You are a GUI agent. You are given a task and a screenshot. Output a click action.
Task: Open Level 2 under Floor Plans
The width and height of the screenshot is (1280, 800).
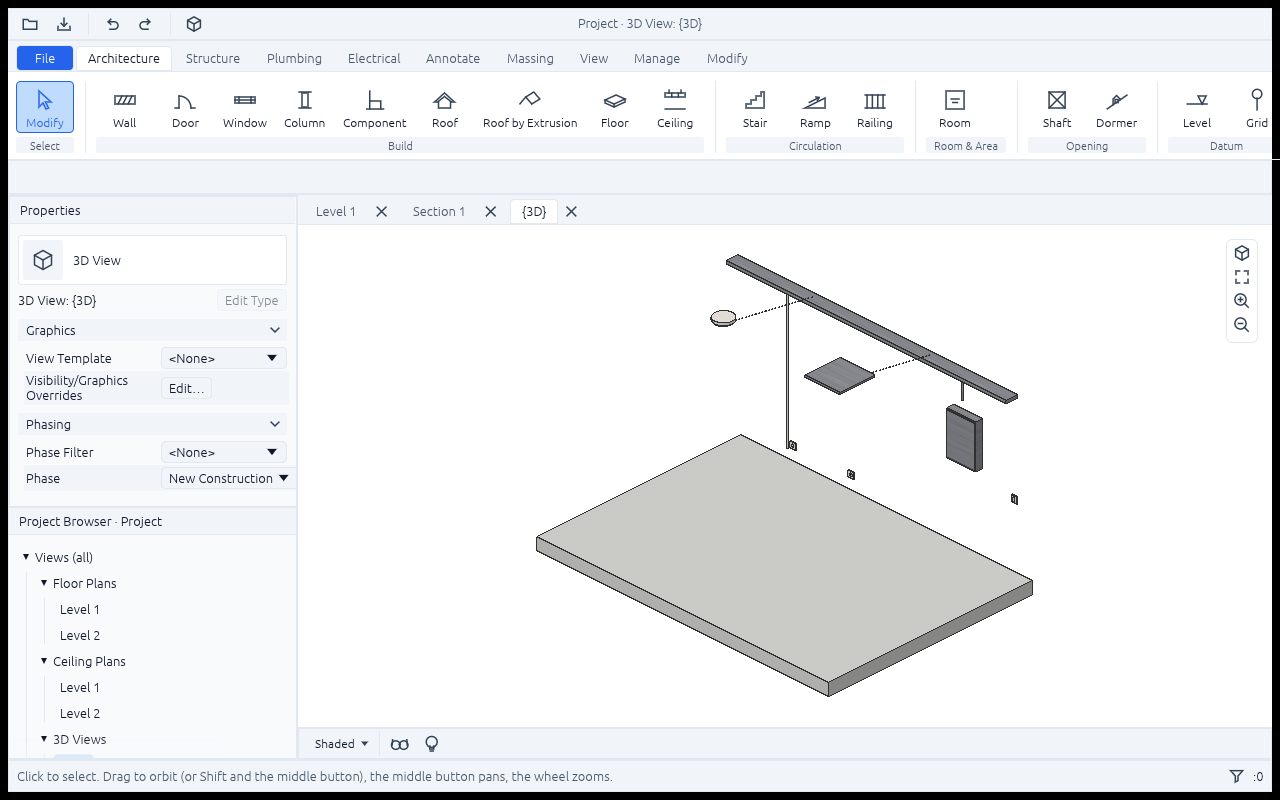[x=80, y=635]
